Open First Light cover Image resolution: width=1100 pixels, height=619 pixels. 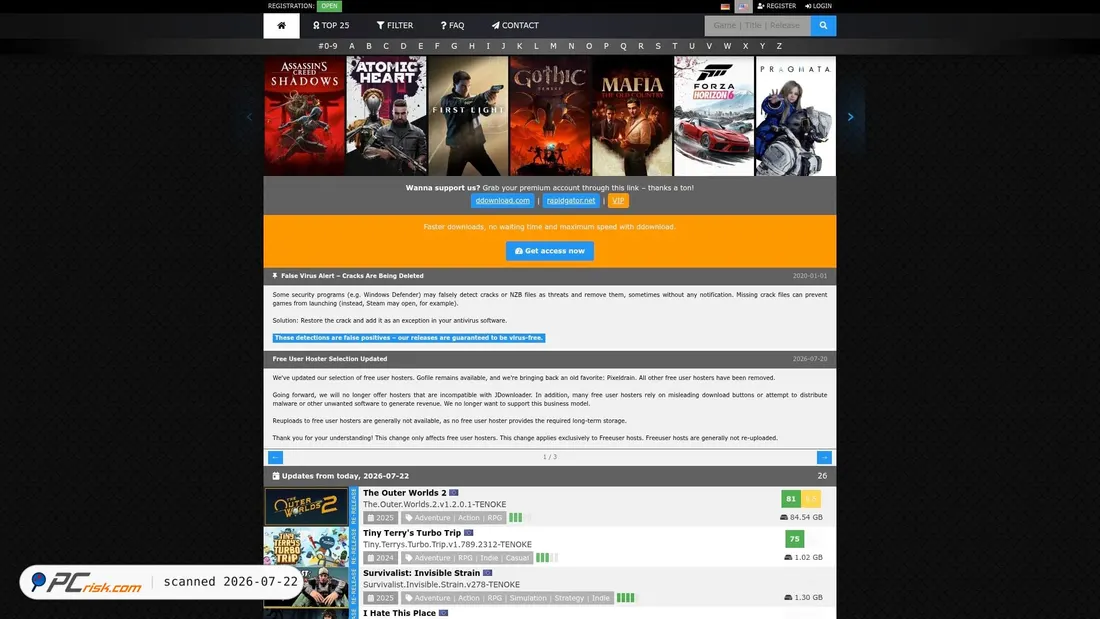click(x=468, y=117)
